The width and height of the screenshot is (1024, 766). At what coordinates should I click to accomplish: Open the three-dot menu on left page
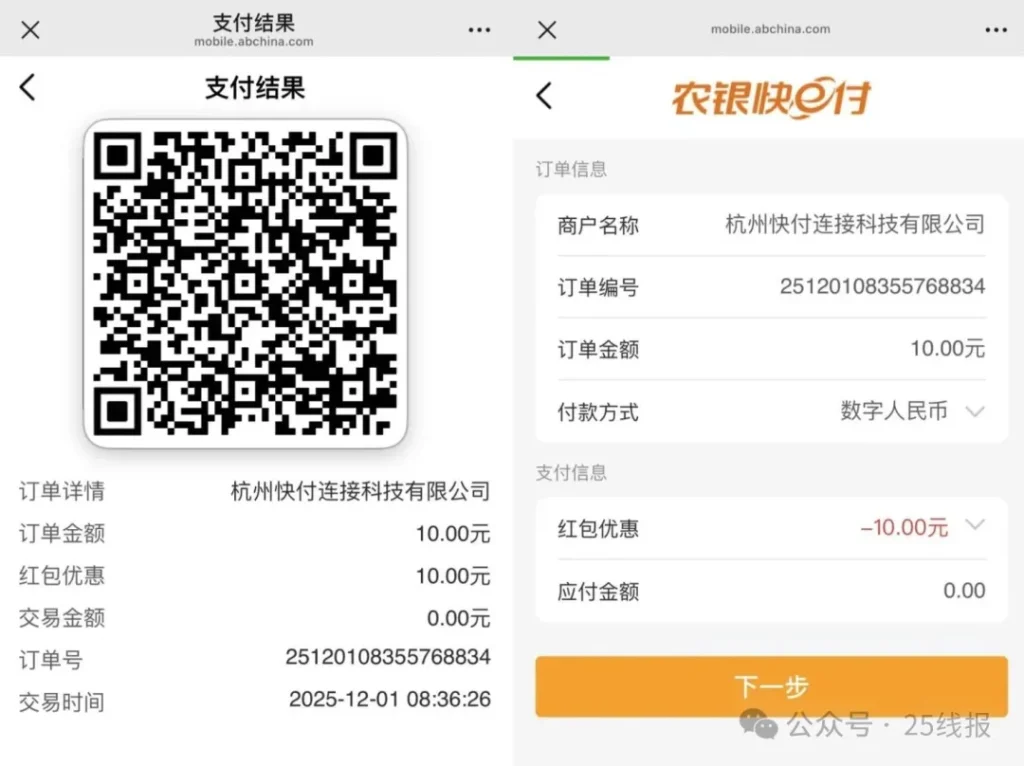click(x=479, y=30)
